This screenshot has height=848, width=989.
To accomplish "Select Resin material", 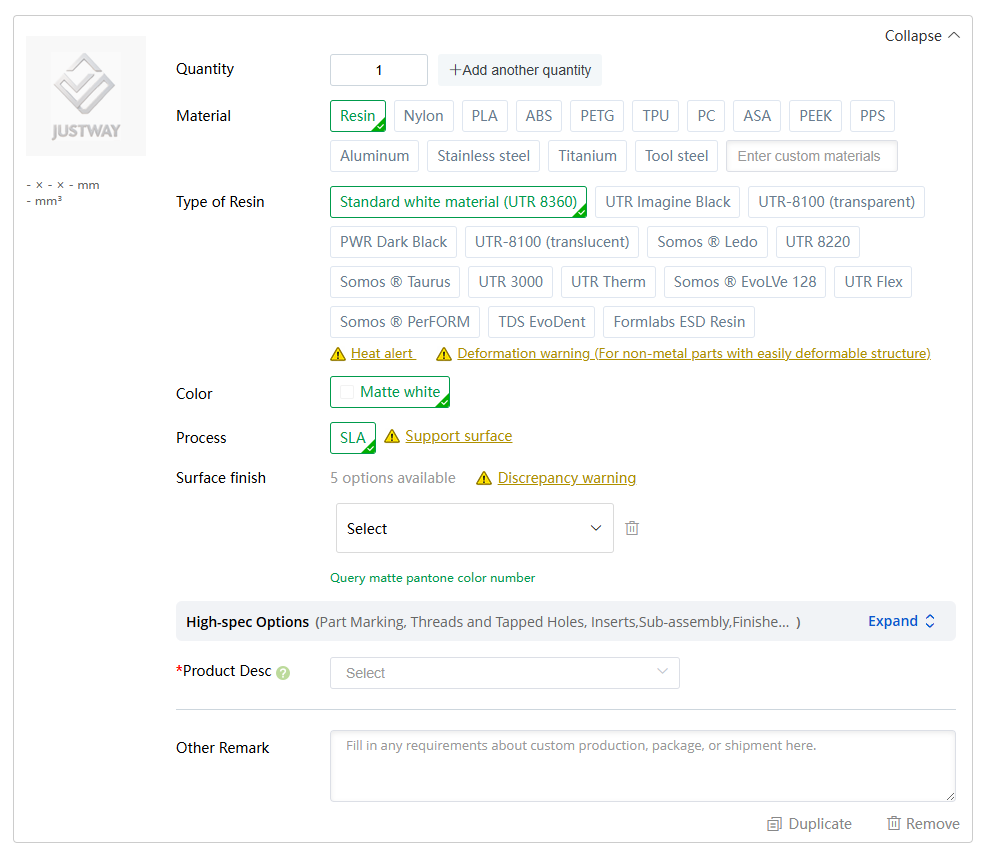I will tap(358, 116).
